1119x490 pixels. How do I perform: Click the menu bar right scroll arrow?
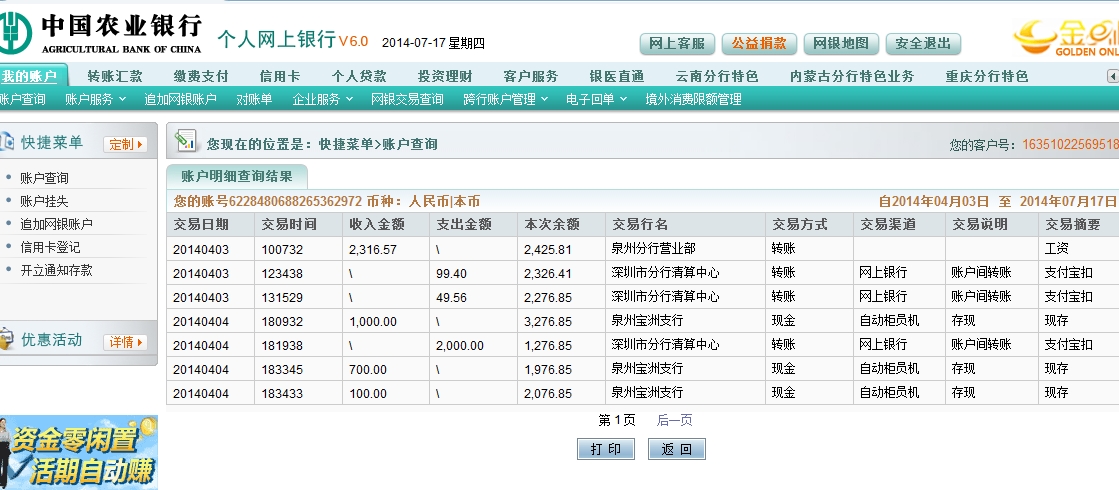[x=1112, y=76]
